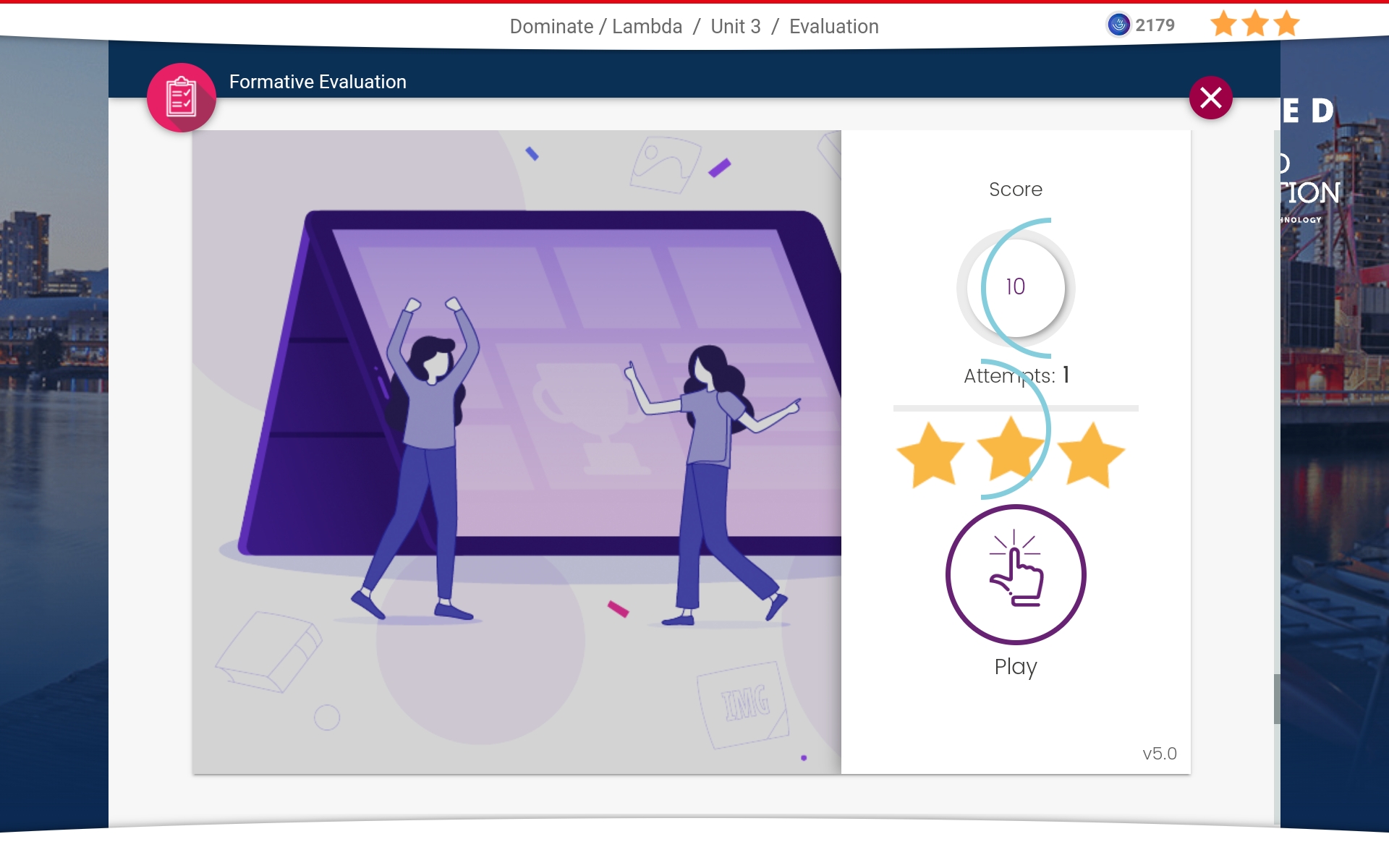Navigate to Unit 3 breadcrumb
Screen dimensions: 1389x868
(x=735, y=27)
